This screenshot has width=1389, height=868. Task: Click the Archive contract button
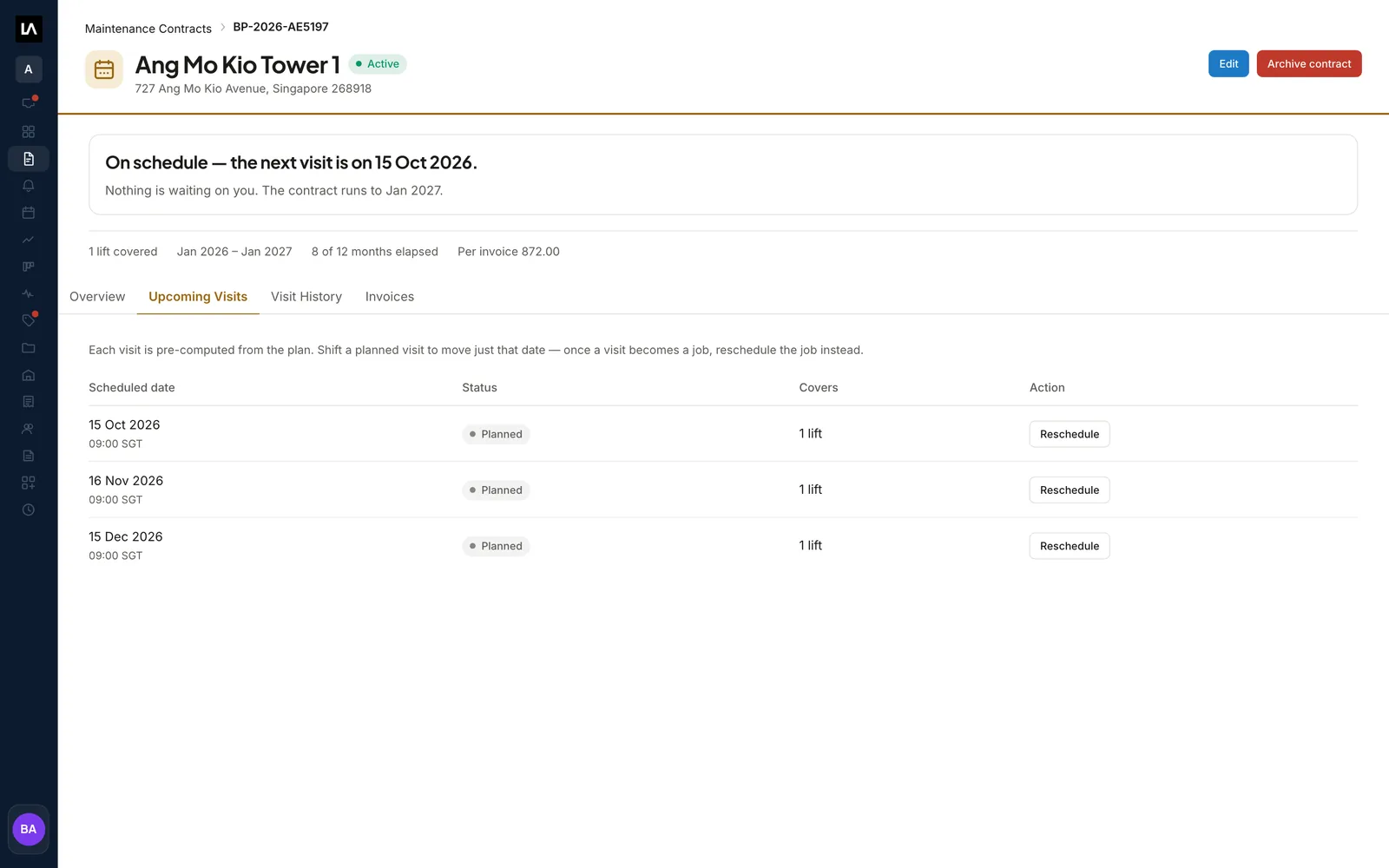[1309, 63]
